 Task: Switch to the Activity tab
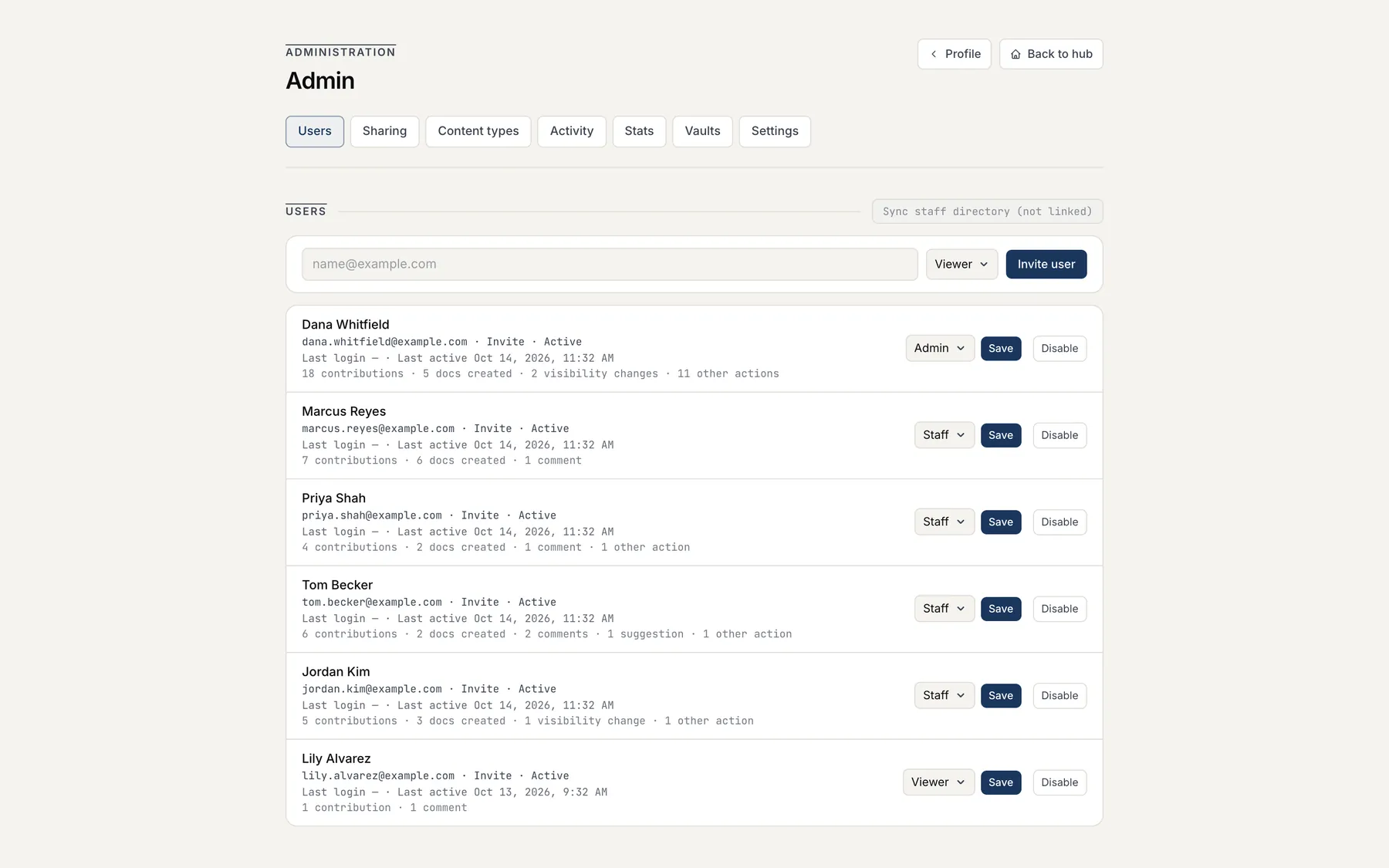pyautogui.click(x=572, y=131)
